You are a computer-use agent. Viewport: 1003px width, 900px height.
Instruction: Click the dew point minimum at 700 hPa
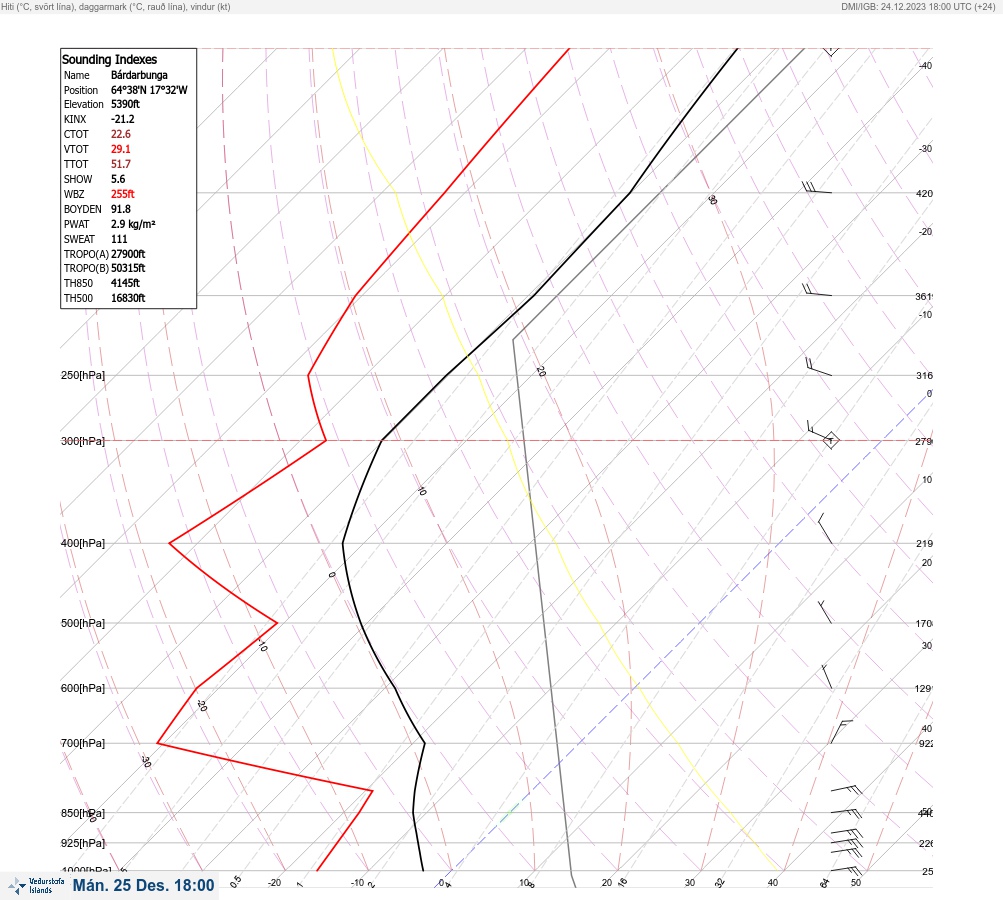point(158,743)
